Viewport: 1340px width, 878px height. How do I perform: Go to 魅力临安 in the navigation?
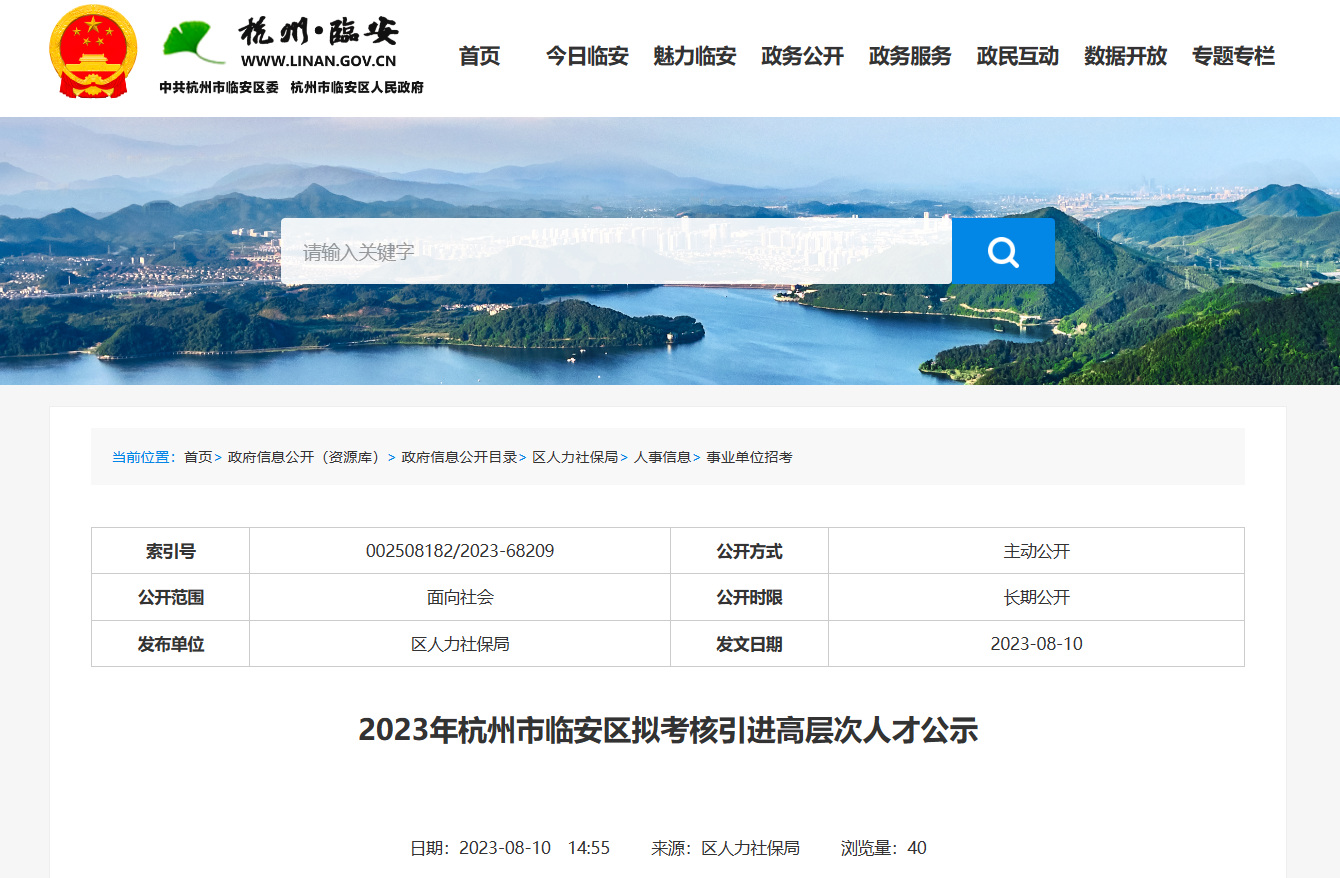click(x=695, y=57)
